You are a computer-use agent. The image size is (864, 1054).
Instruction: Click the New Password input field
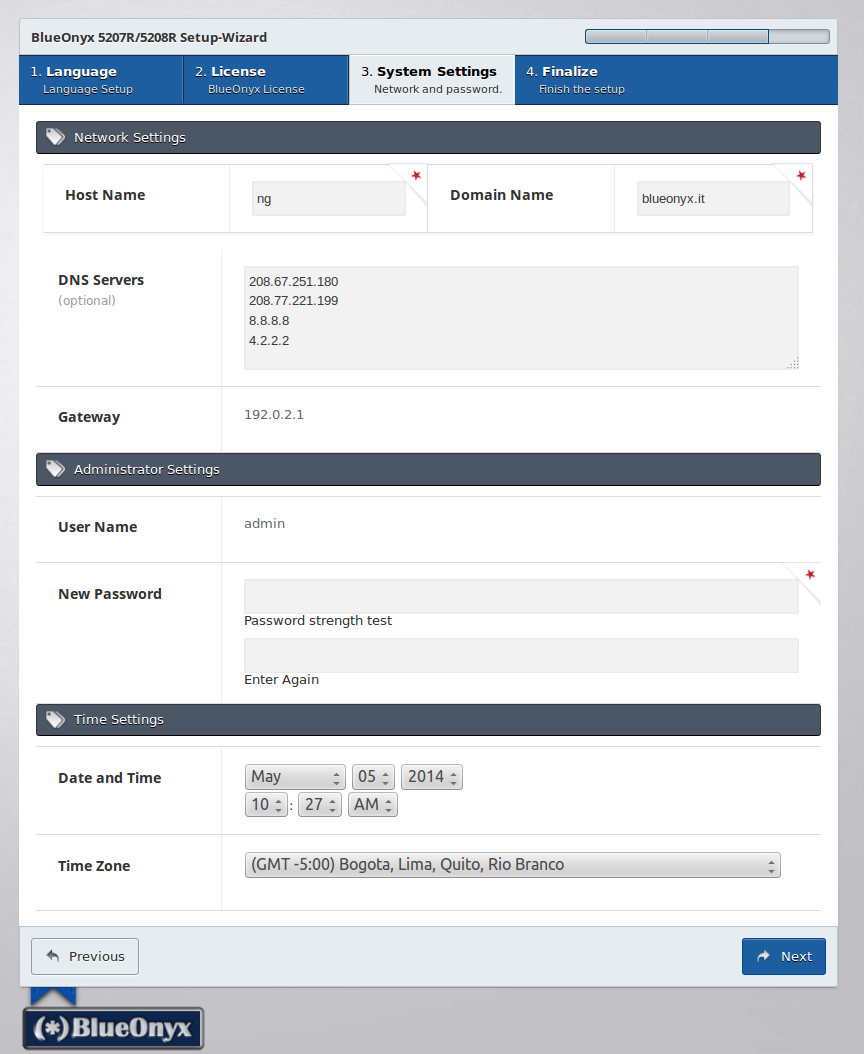pyautogui.click(x=521, y=596)
